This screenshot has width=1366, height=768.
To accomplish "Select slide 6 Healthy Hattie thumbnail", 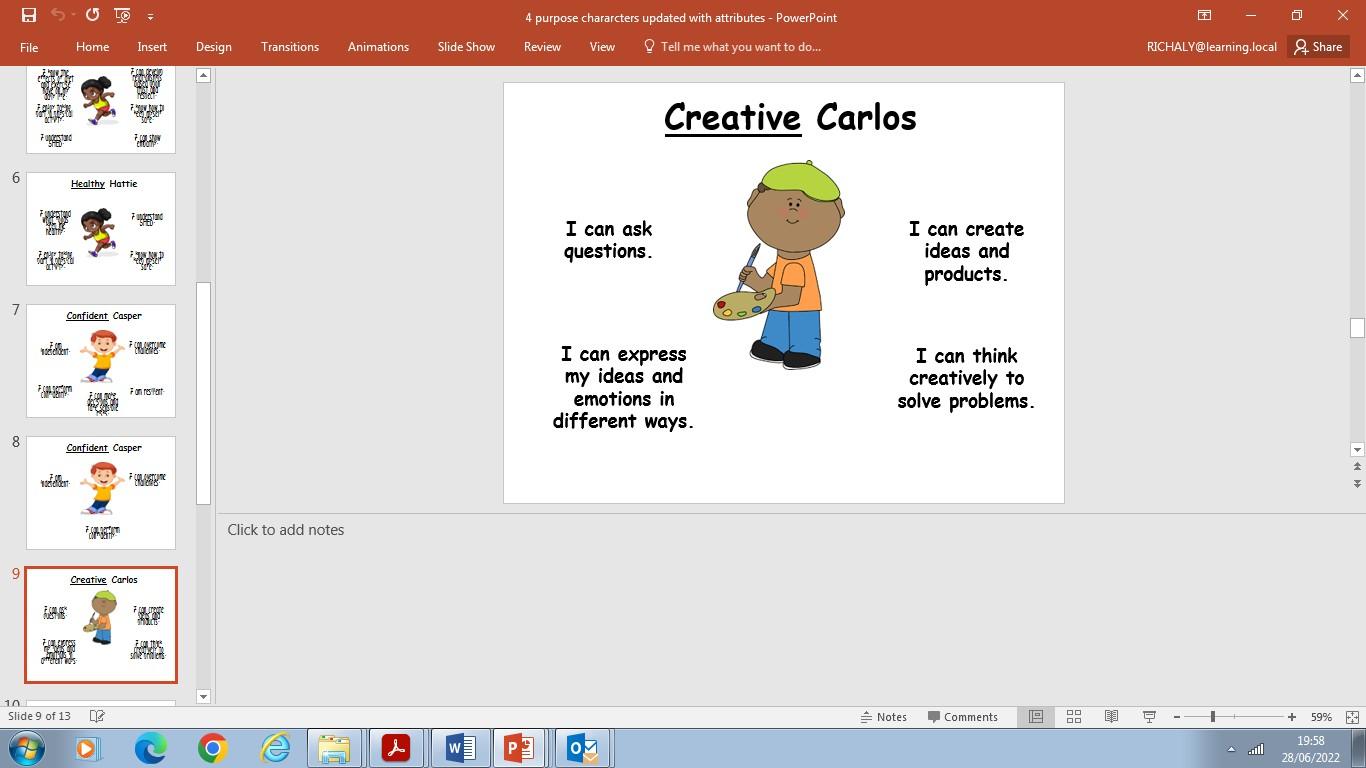I will tap(101, 229).
